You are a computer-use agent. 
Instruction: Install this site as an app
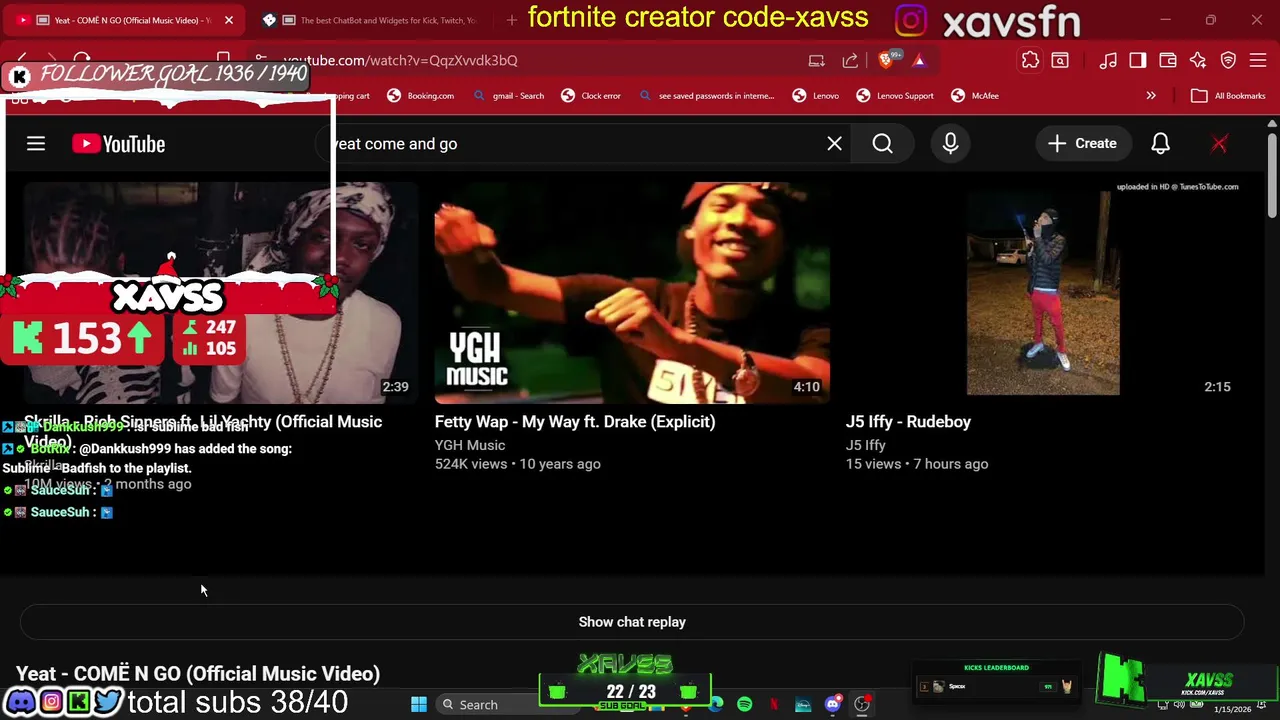[817, 60]
